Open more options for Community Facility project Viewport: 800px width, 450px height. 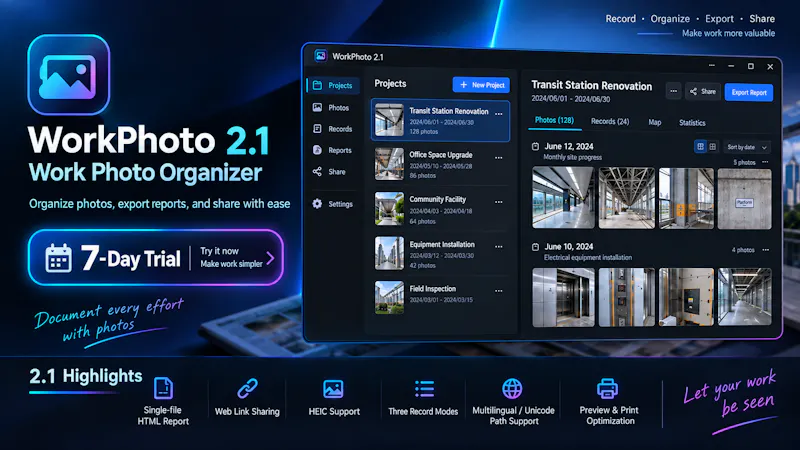(498, 203)
